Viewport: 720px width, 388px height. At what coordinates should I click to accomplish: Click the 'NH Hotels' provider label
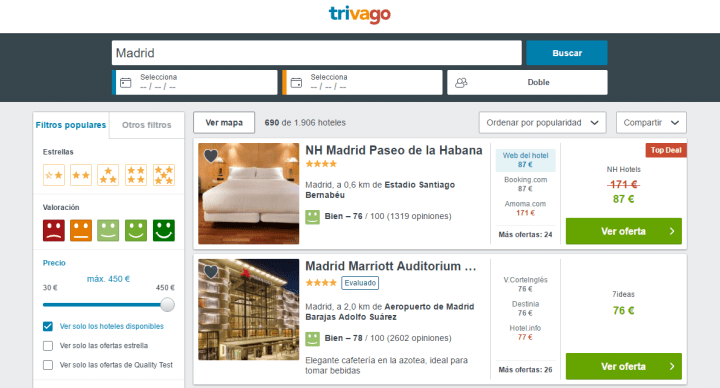(624, 169)
